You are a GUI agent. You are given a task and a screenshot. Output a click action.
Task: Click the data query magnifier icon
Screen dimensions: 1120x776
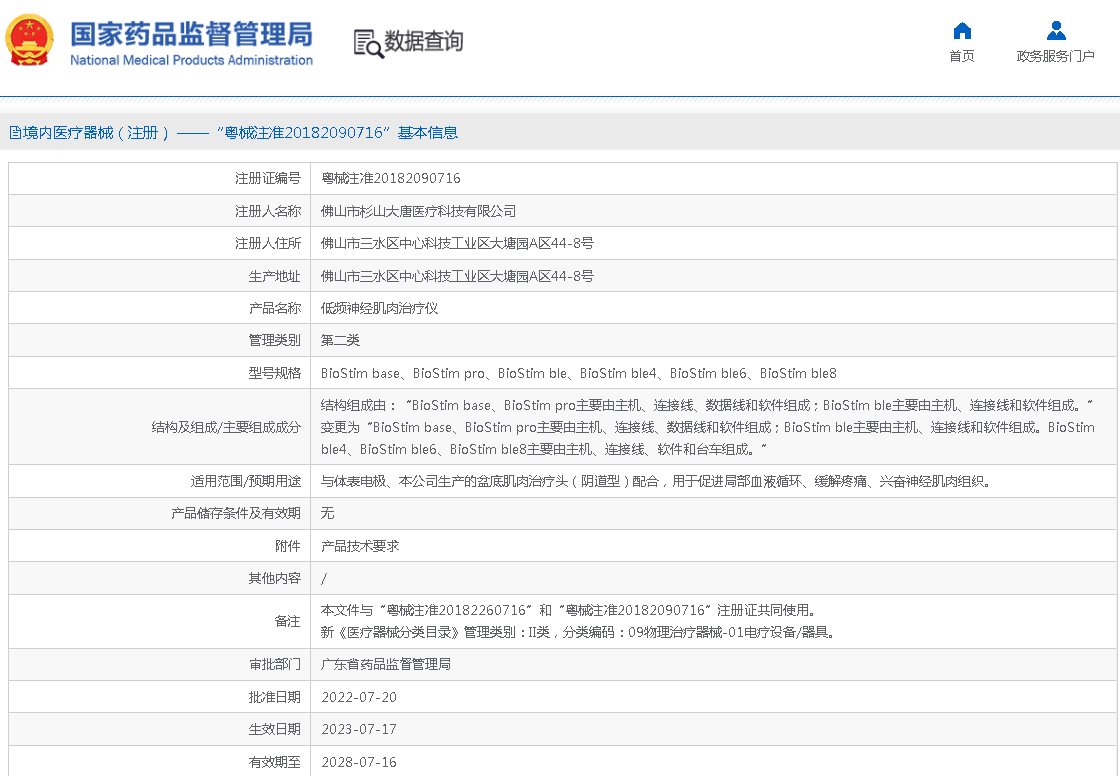(368, 43)
